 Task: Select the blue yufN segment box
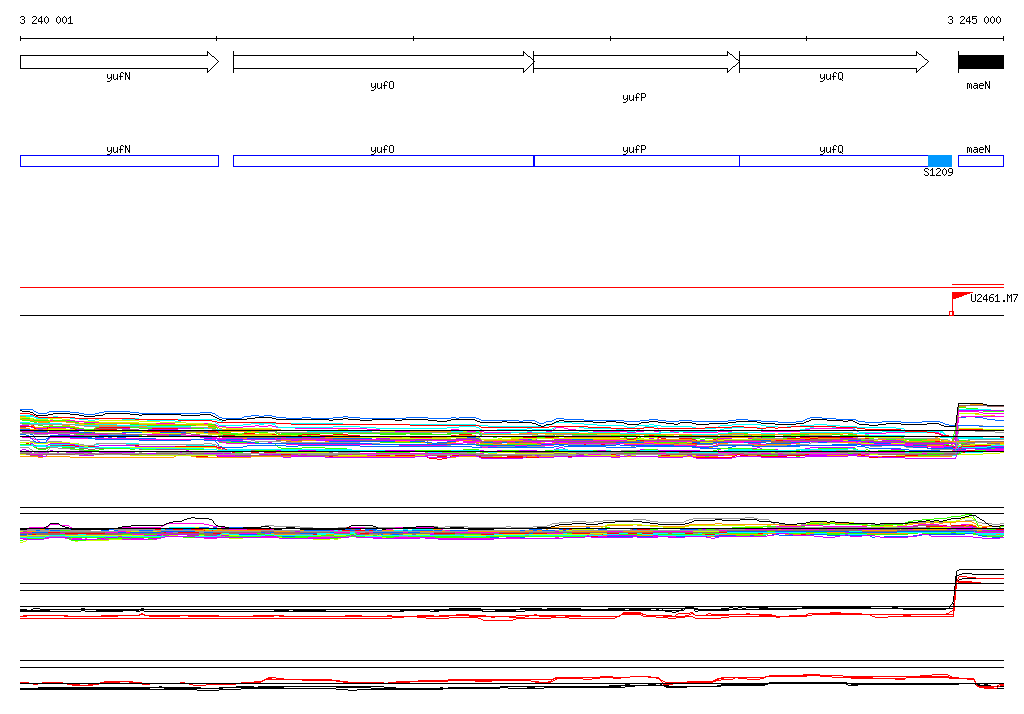(x=120, y=161)
